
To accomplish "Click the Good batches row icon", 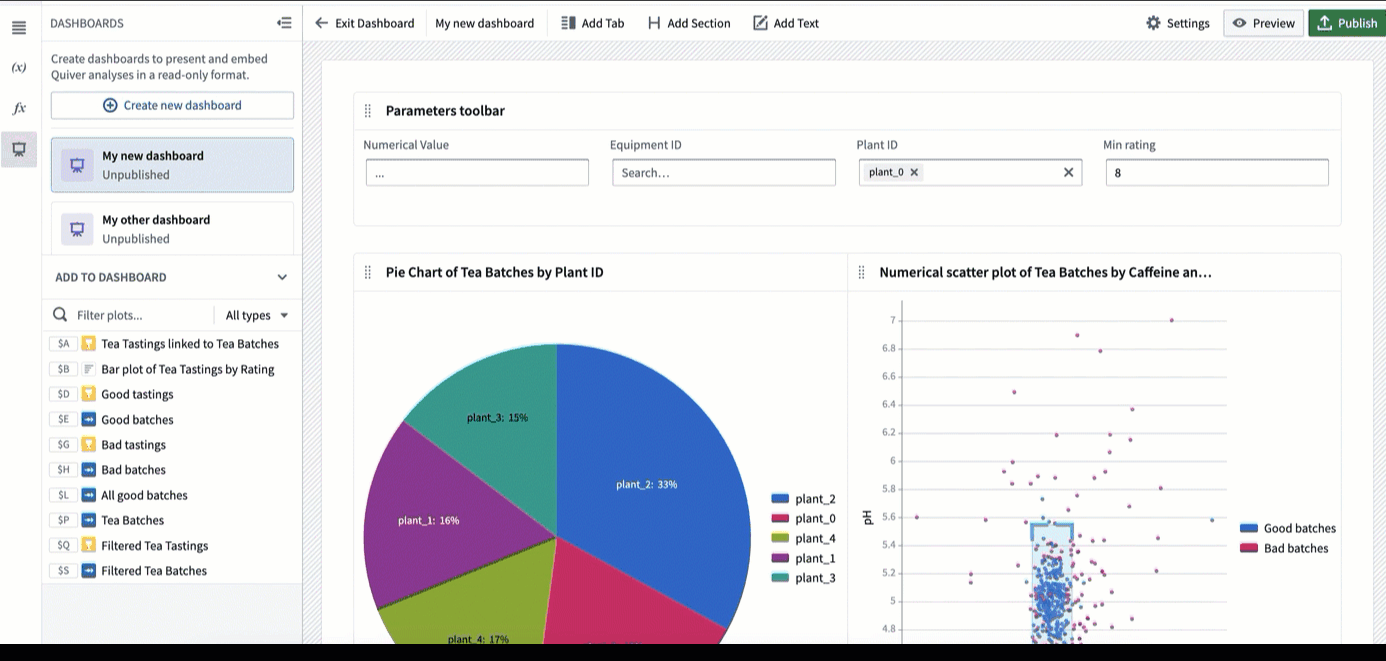I will point(88,420).
